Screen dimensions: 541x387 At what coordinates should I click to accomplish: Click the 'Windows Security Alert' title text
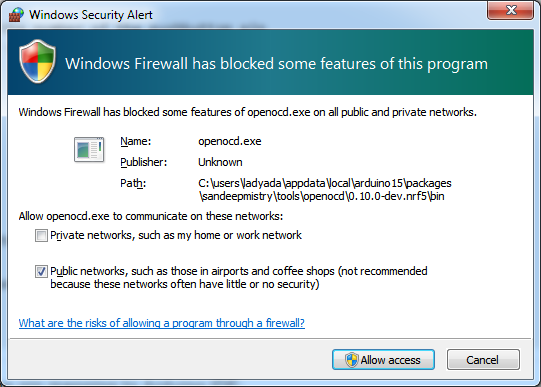91,15
